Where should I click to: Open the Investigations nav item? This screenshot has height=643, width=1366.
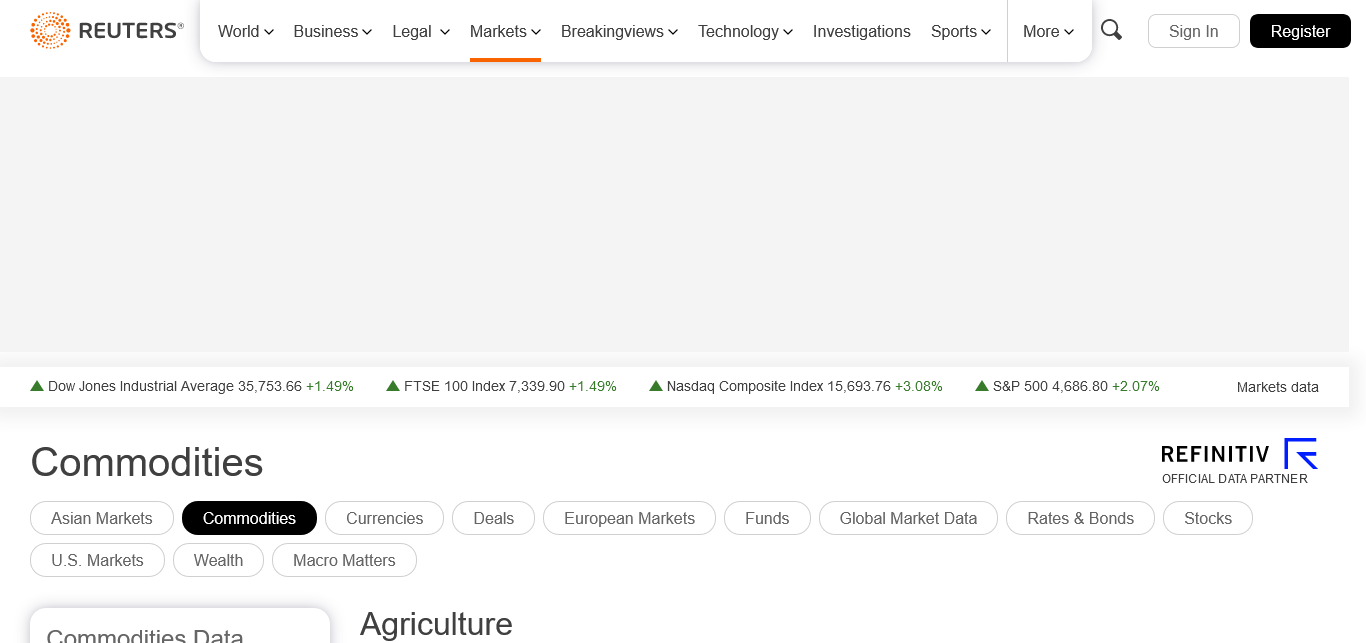[861, 32]
